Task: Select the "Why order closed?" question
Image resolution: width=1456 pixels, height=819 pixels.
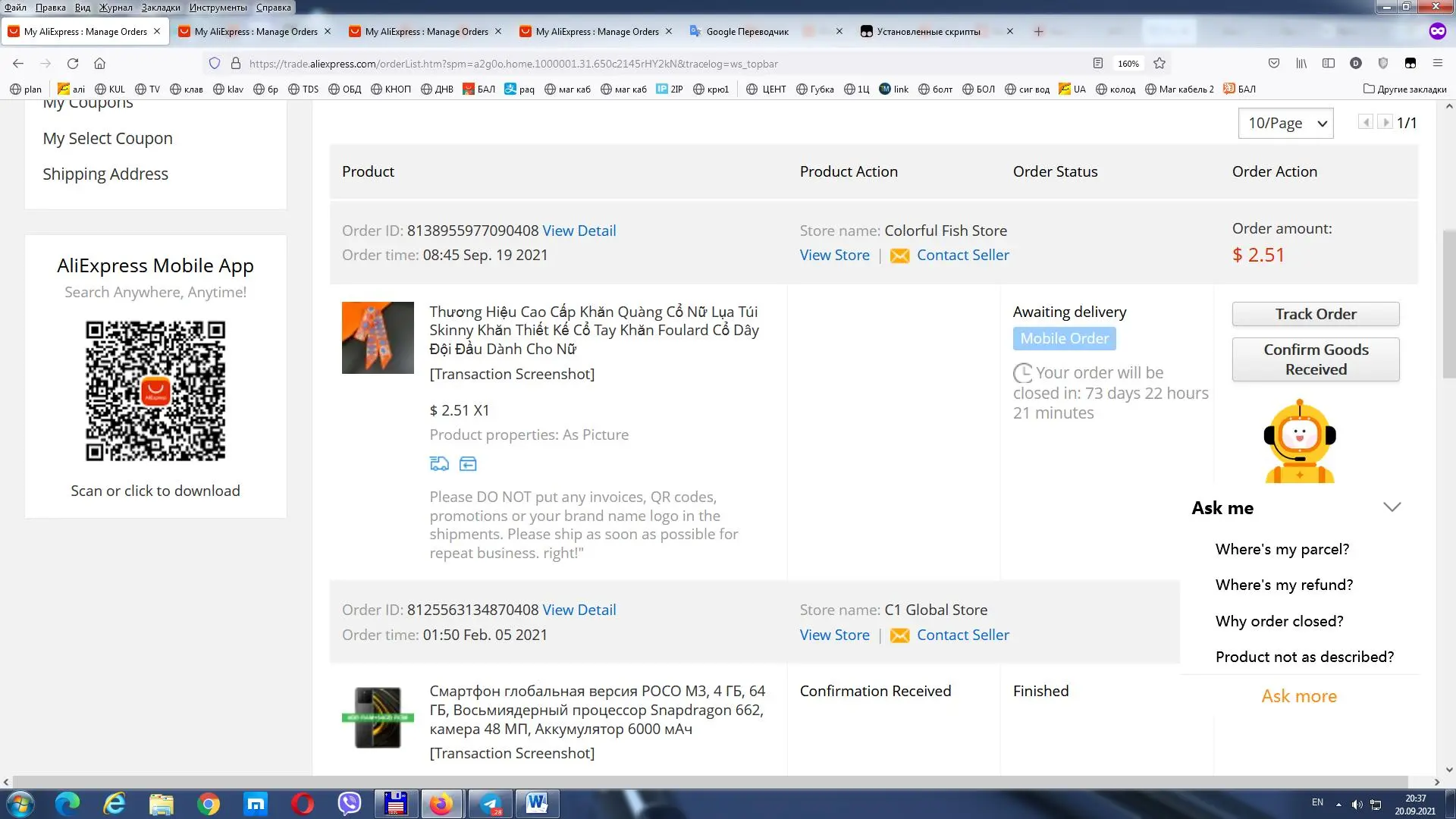Action: pyautogui.click(x=1279, y=621)
